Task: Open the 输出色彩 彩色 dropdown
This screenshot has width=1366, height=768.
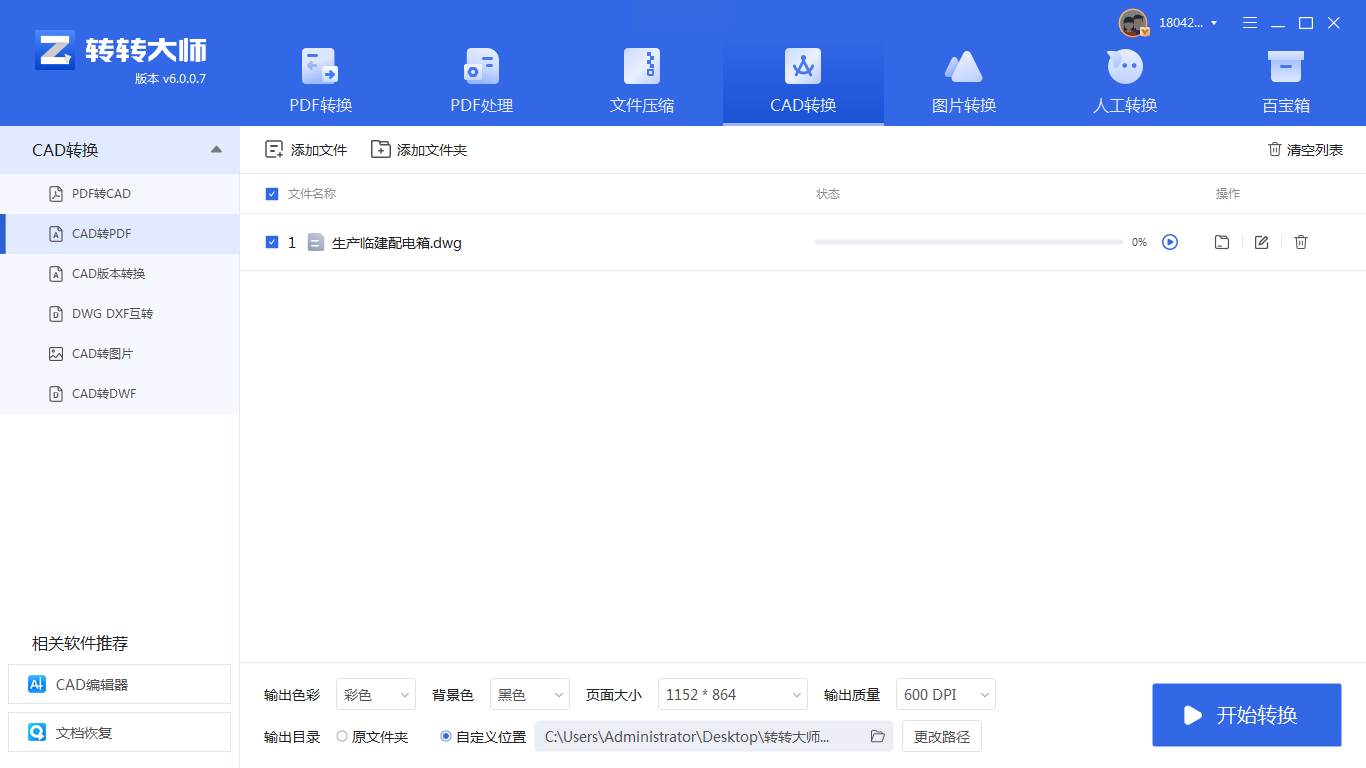Action: tap(376, 694)
